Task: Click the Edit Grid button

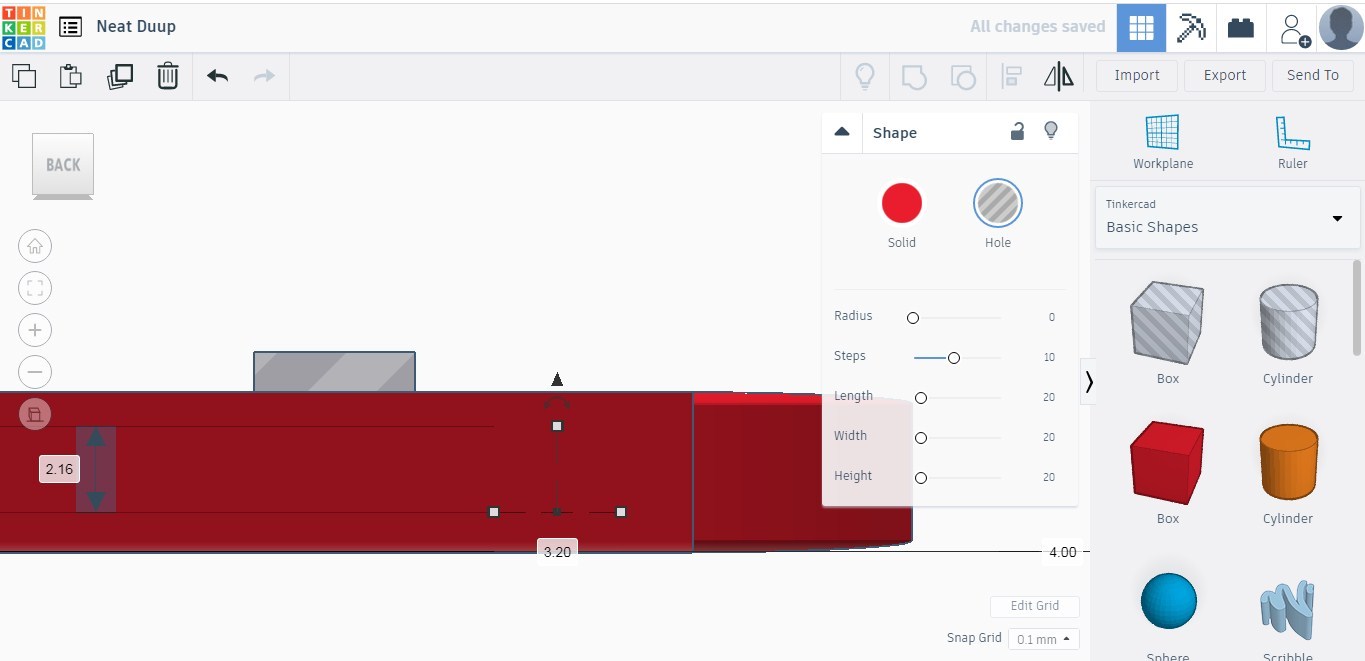Action: click(1035, 606)
